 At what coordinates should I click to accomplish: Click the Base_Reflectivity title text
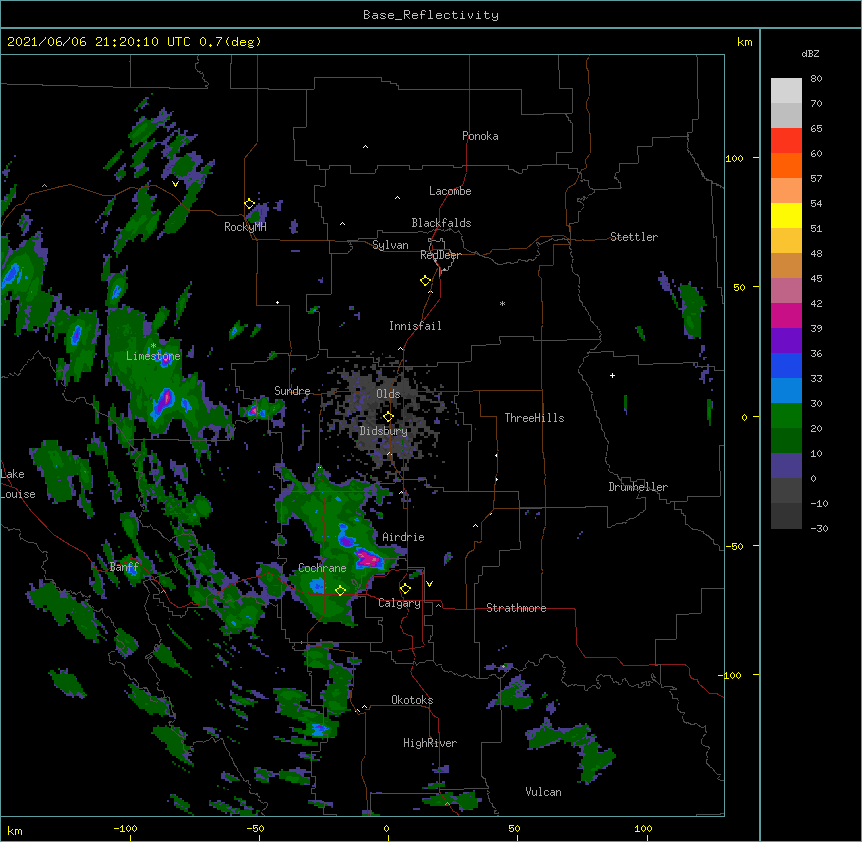430,15
